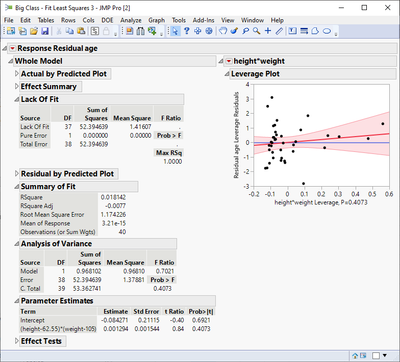Click the Observations value 40
Screen dimensions: 400x362
pos(122,232)
